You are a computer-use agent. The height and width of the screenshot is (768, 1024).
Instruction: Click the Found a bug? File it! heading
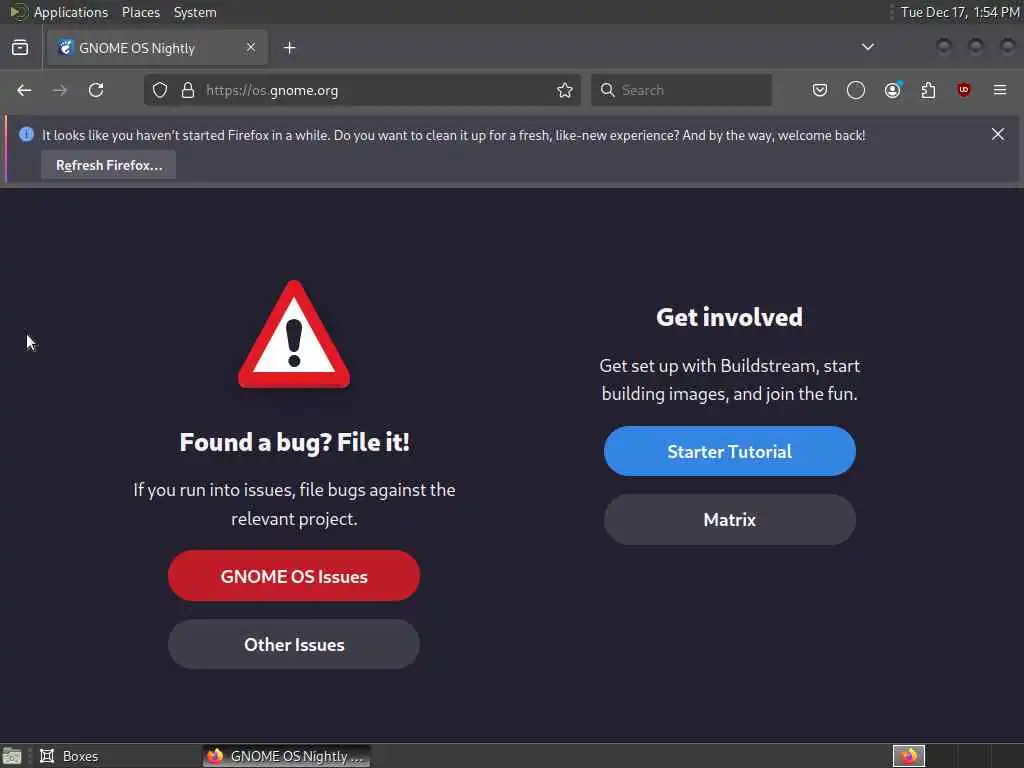[x=295, y=442]
